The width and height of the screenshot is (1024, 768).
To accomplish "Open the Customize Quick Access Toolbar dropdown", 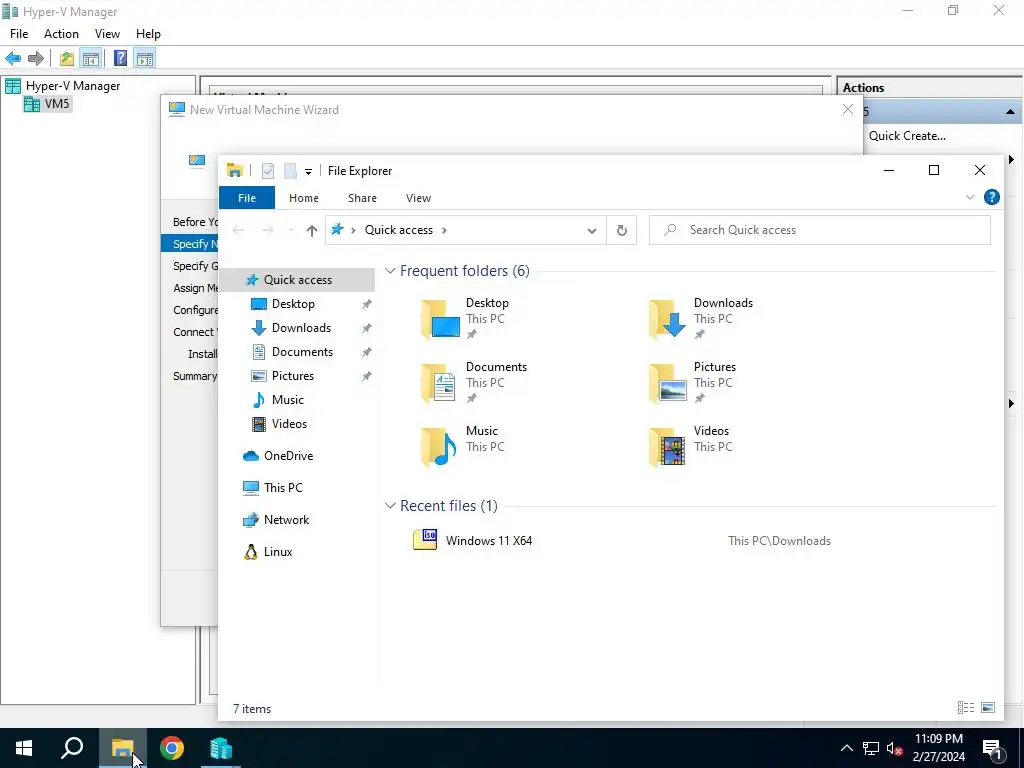I will [x=308, y=172].
